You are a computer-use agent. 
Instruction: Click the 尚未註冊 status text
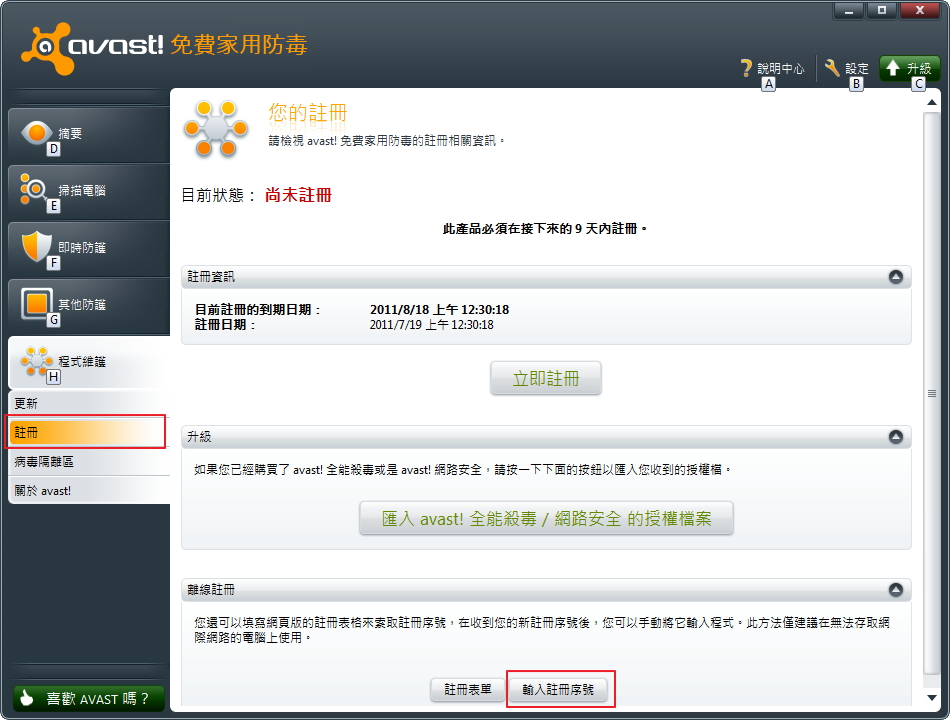click(298, 195)
